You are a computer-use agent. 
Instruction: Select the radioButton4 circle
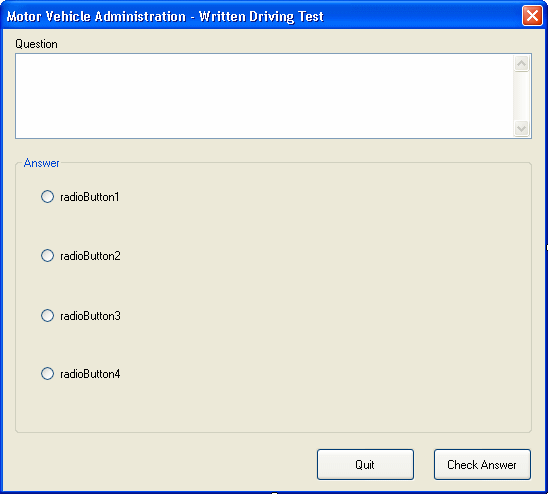click(x=47, y=373)
